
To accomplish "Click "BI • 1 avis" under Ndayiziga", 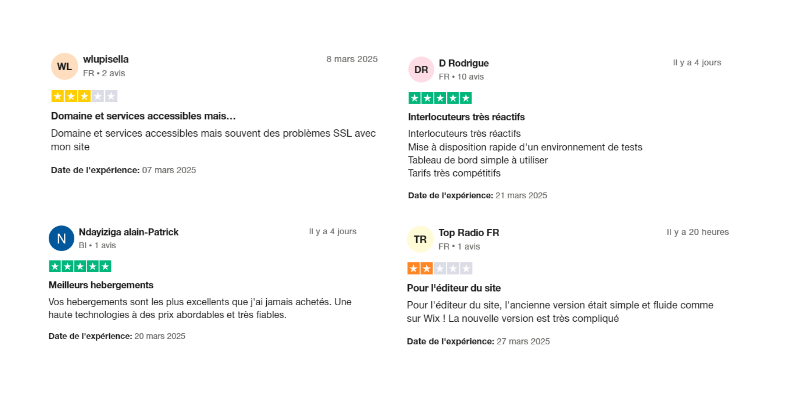I will [98, 245].
